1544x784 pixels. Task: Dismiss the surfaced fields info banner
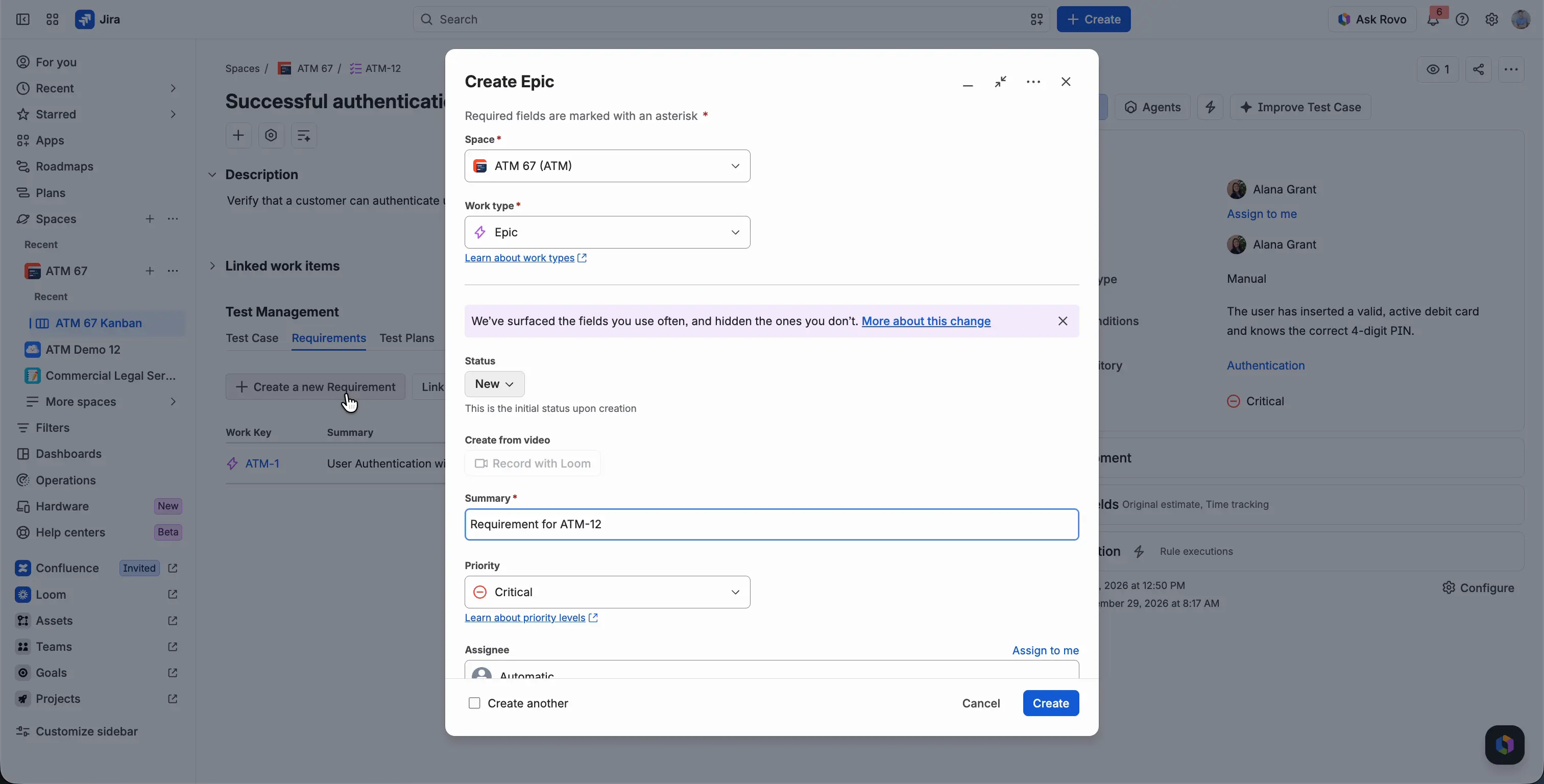(x=1063, y=321)
